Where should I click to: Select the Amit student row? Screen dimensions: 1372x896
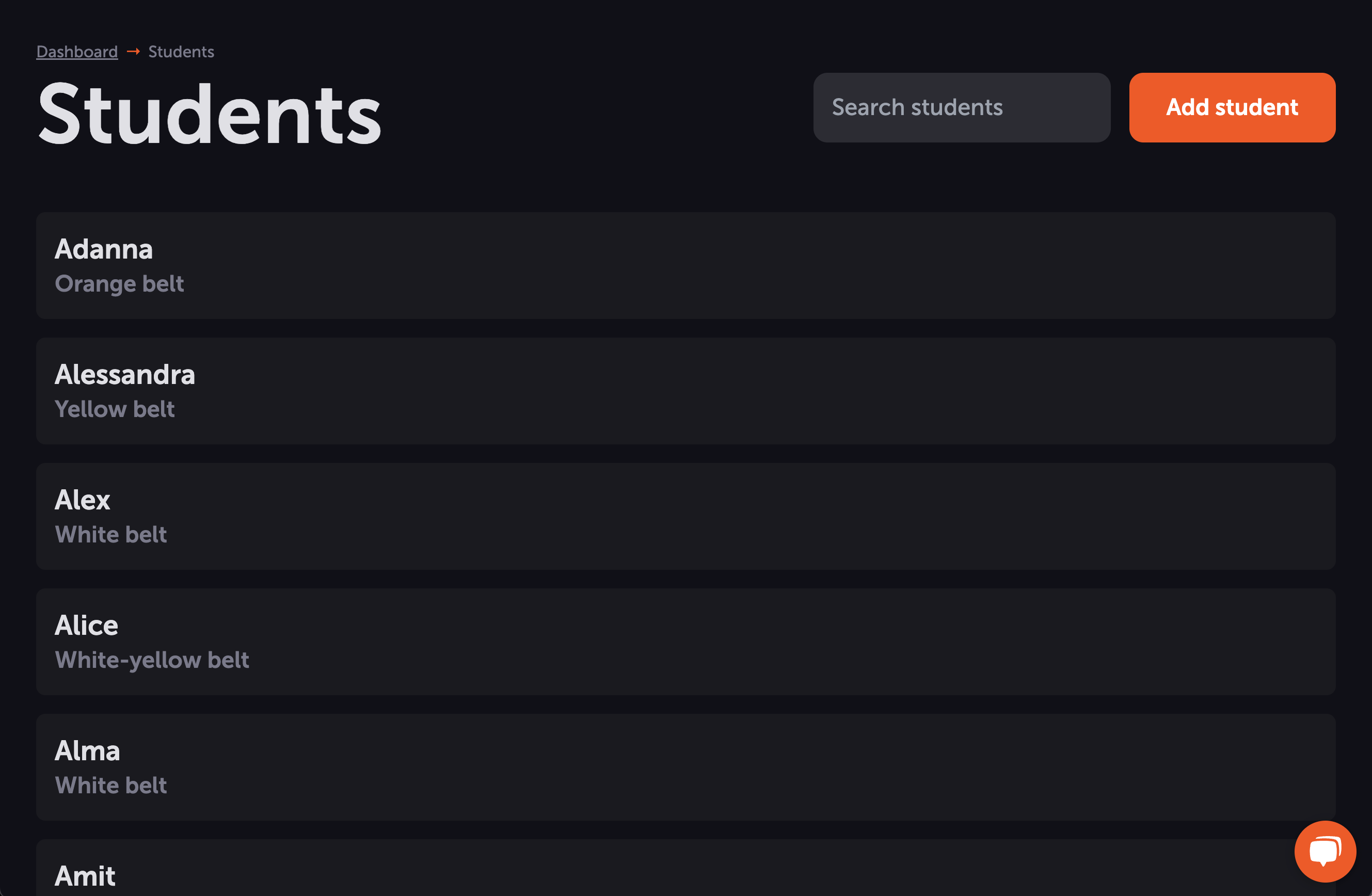pyautogui.click(x=685, y=868)
